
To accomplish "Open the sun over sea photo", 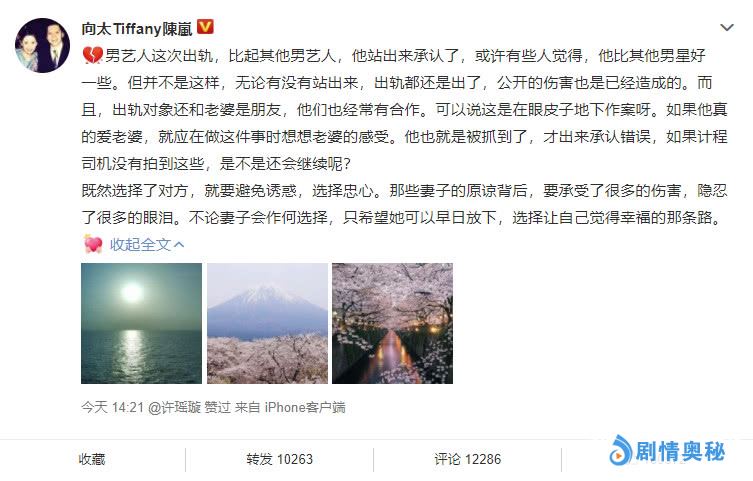I will pyautogui.click(x=141, y=323).
